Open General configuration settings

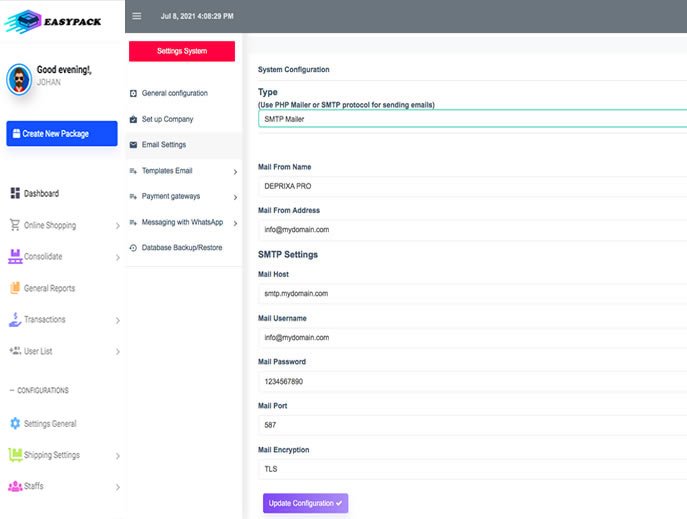tap(174, 93)
